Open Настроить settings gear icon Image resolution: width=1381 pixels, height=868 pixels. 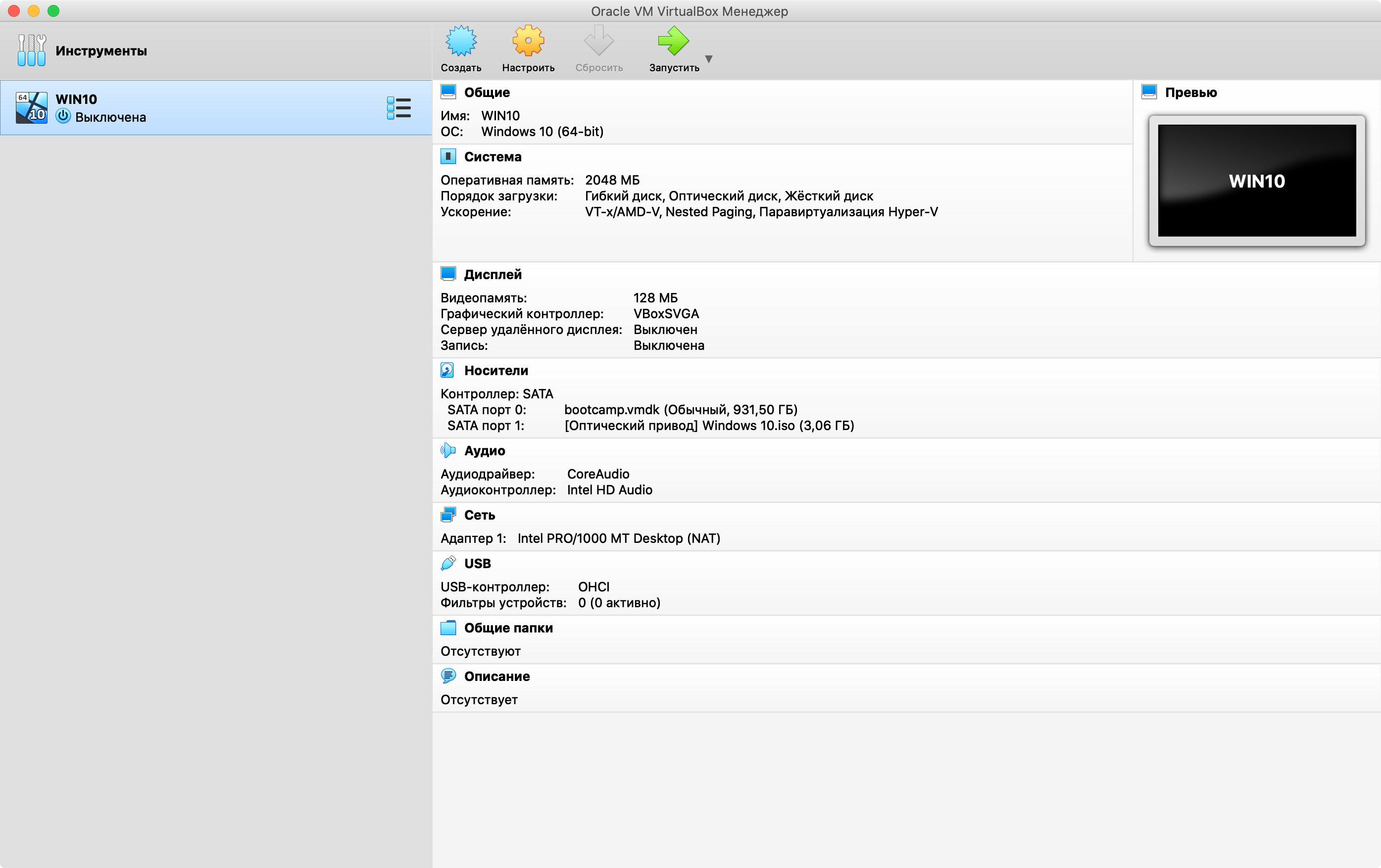(528, 41)
